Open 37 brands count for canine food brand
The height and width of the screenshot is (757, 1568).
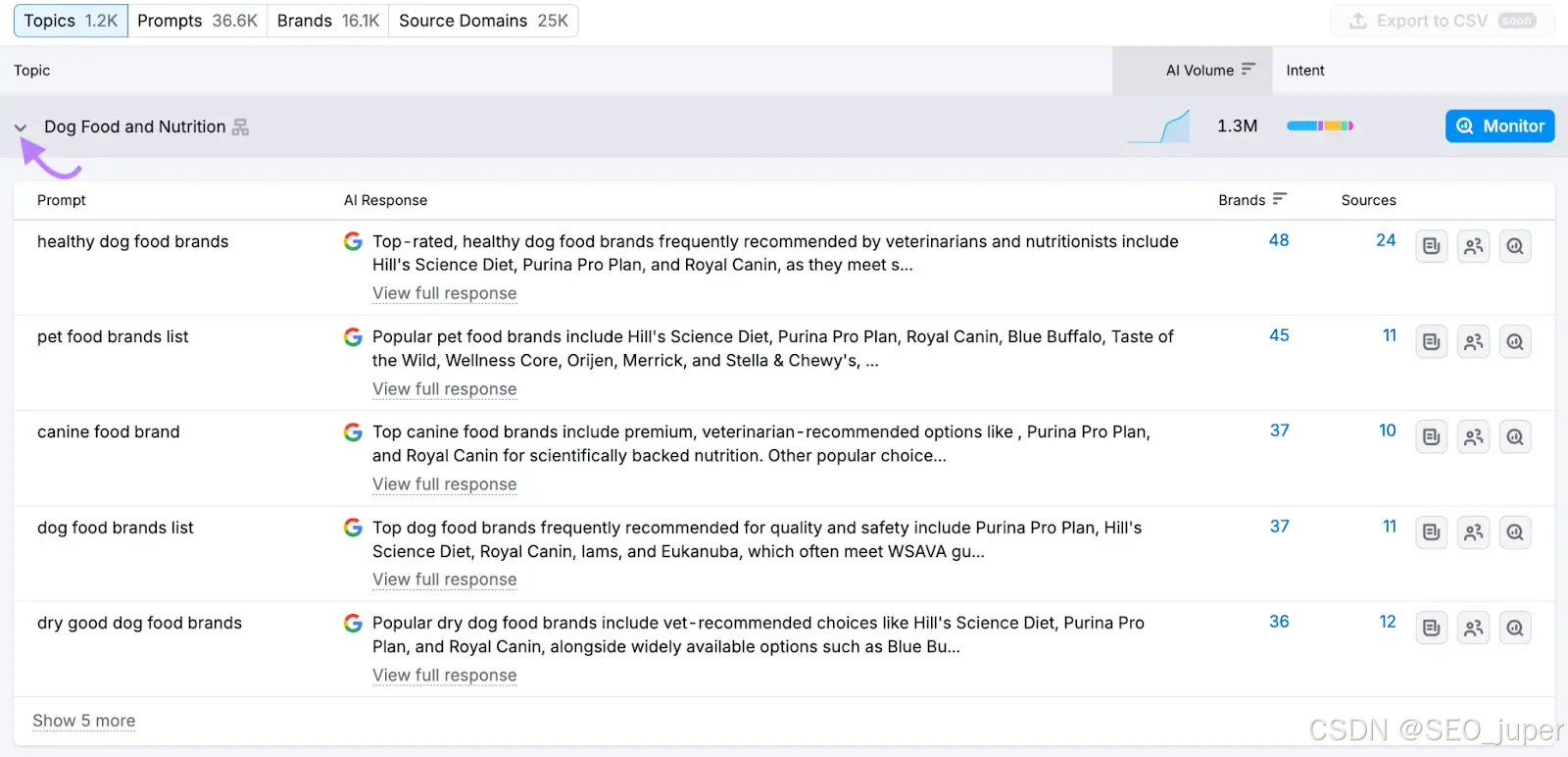[x=1279, y=430]
